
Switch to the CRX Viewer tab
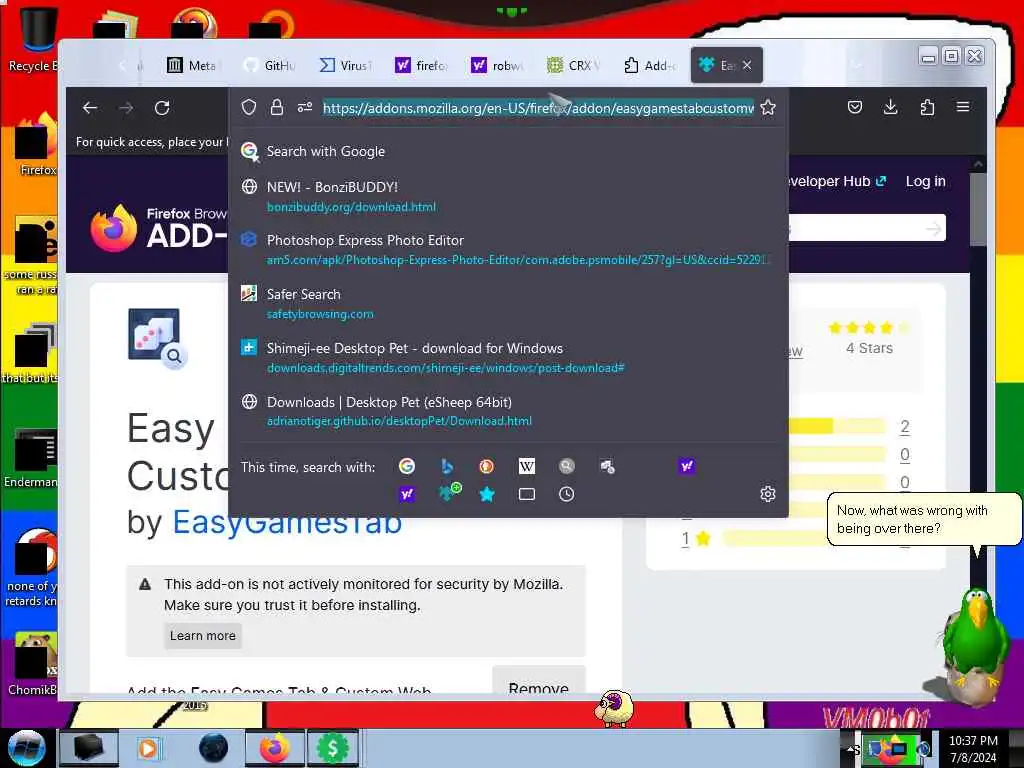[573, 65]
